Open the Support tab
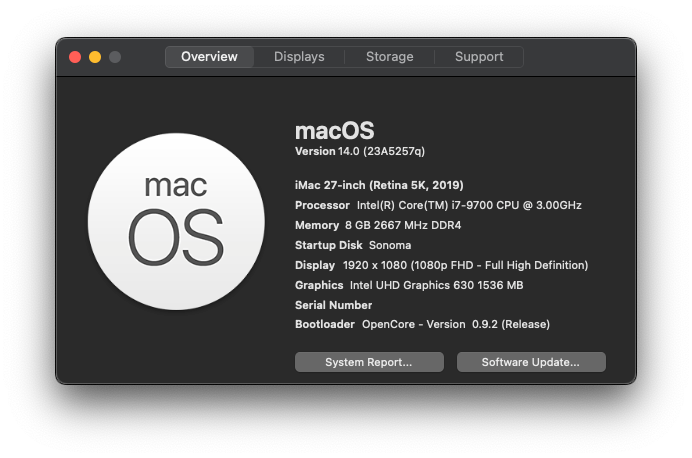Image resolution: width=692 pixels, height=458 pixels. [479, 57]
